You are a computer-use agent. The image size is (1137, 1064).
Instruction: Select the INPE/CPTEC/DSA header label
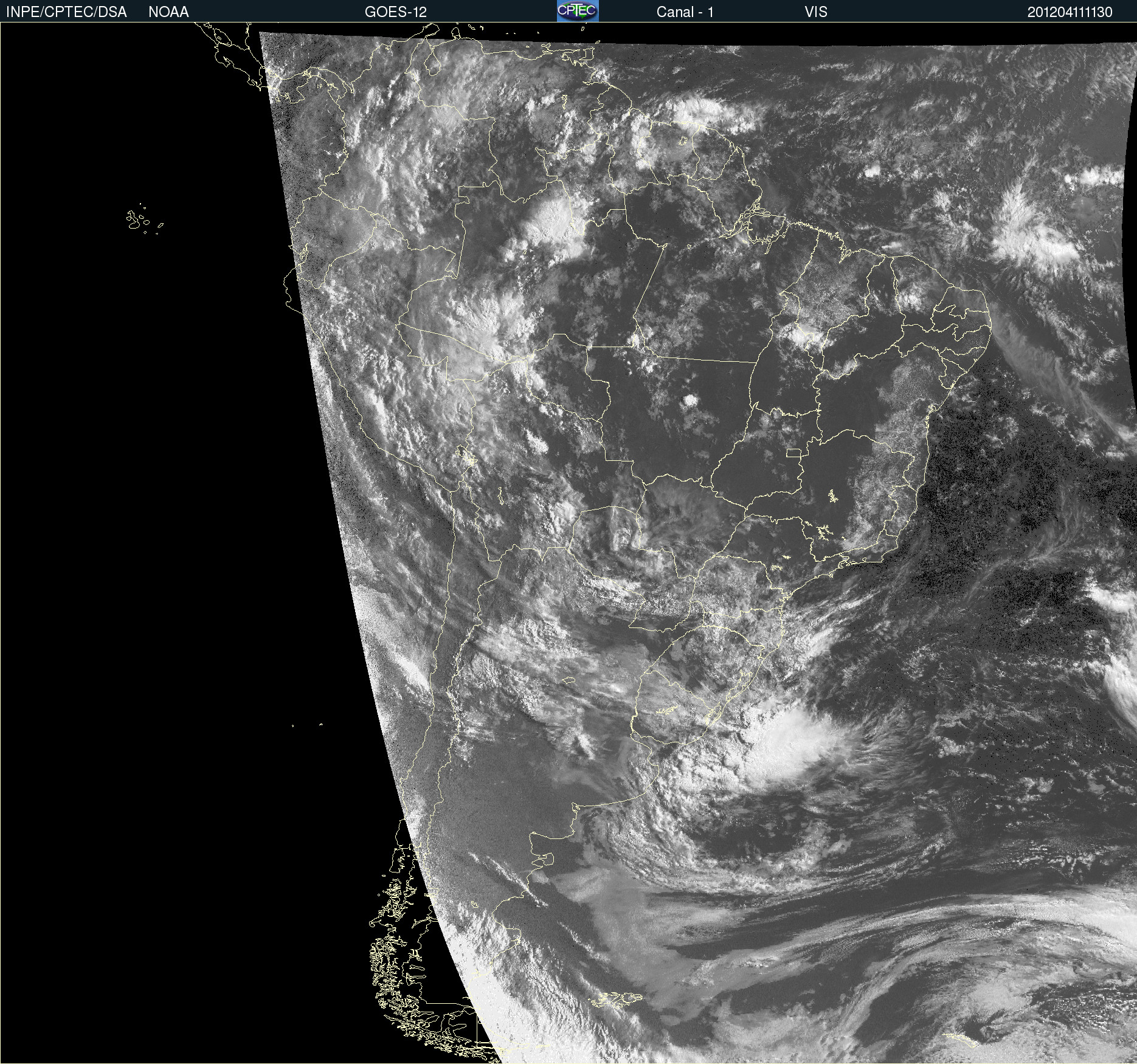point(66,12)
